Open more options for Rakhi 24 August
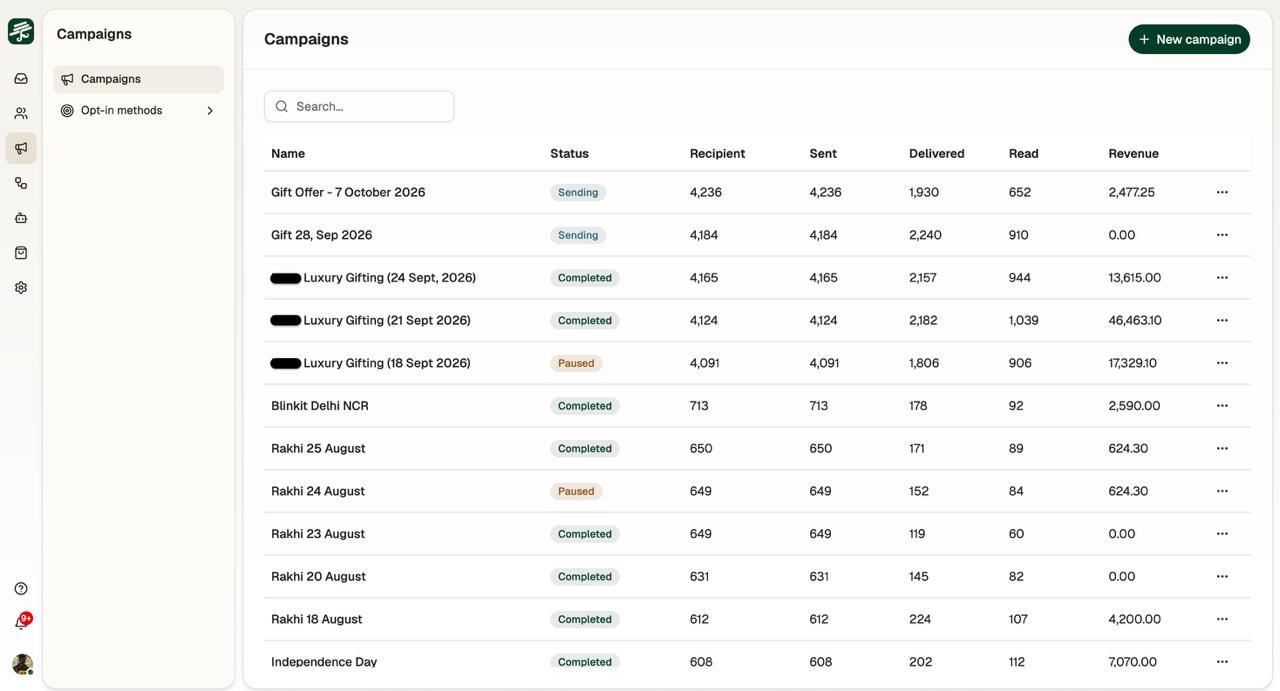1280x691 pixels. pos(1222,491)
